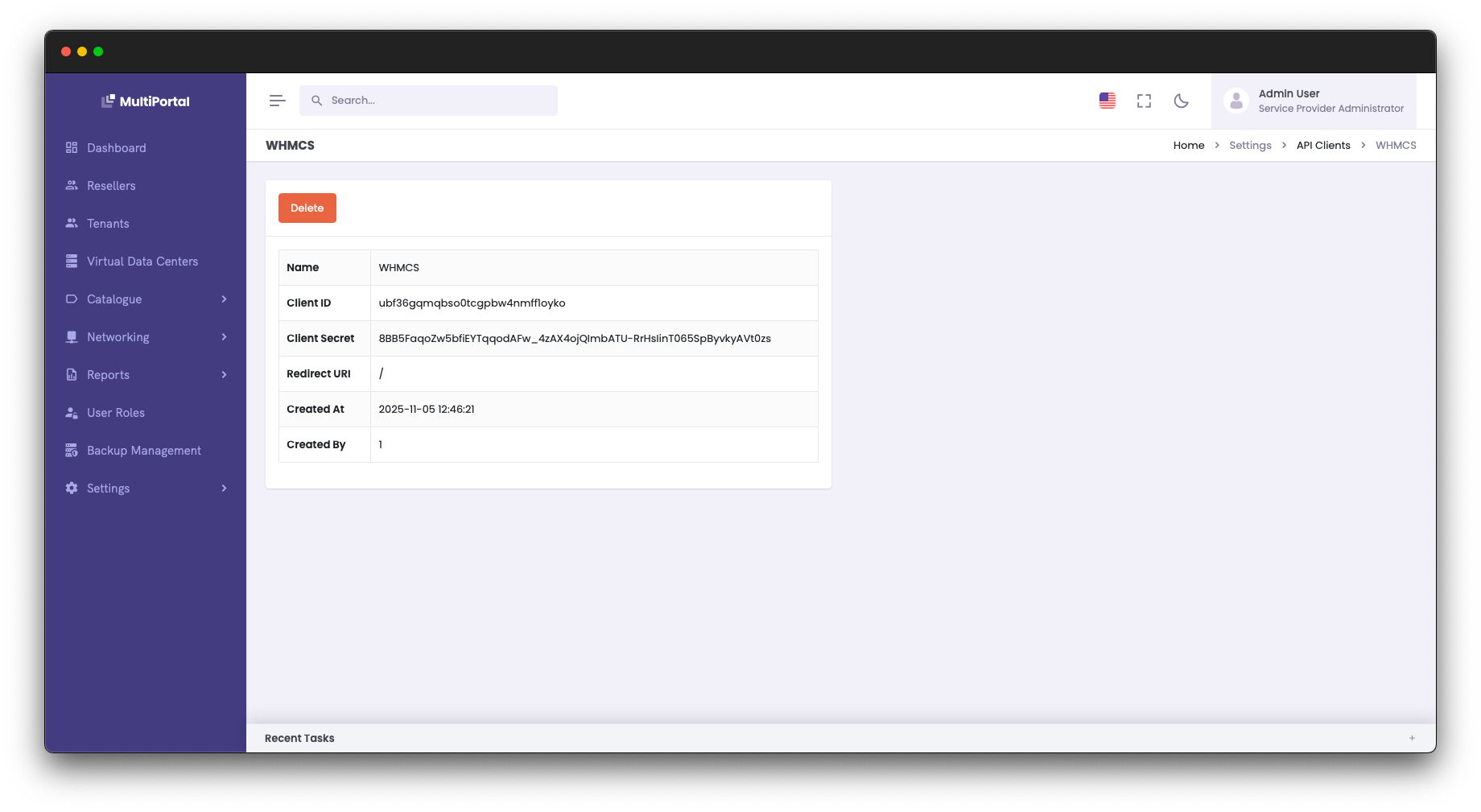Click the Networking icon in sidebar
Viewport: 1481px width, 812px height.
point(72,336)
